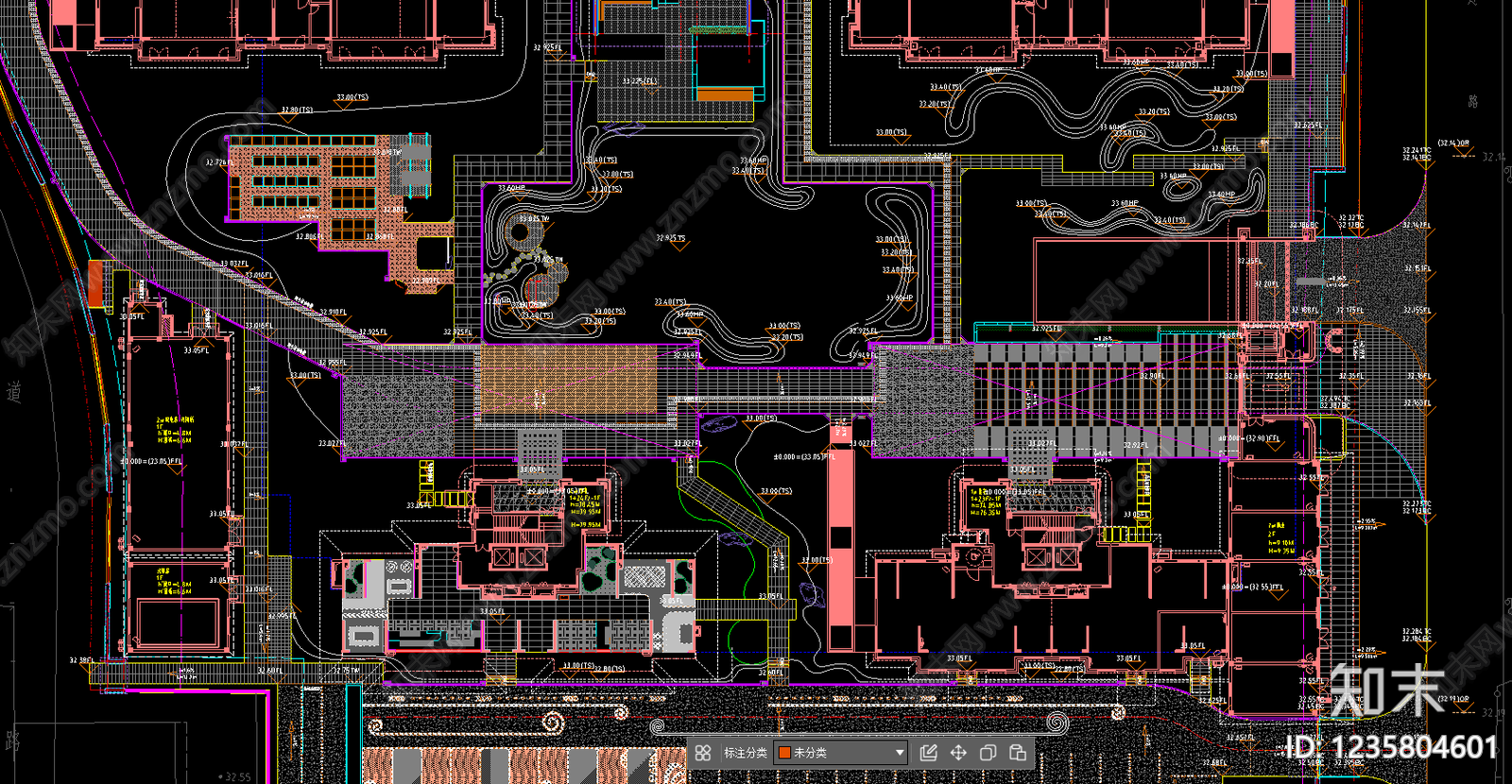Click the 标注分类 label
The image size is (1512, 784).
click(x=746, y=753)
